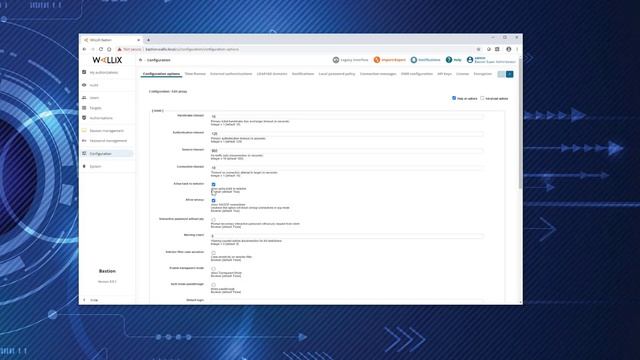Click the browser address bar URL

192,49
